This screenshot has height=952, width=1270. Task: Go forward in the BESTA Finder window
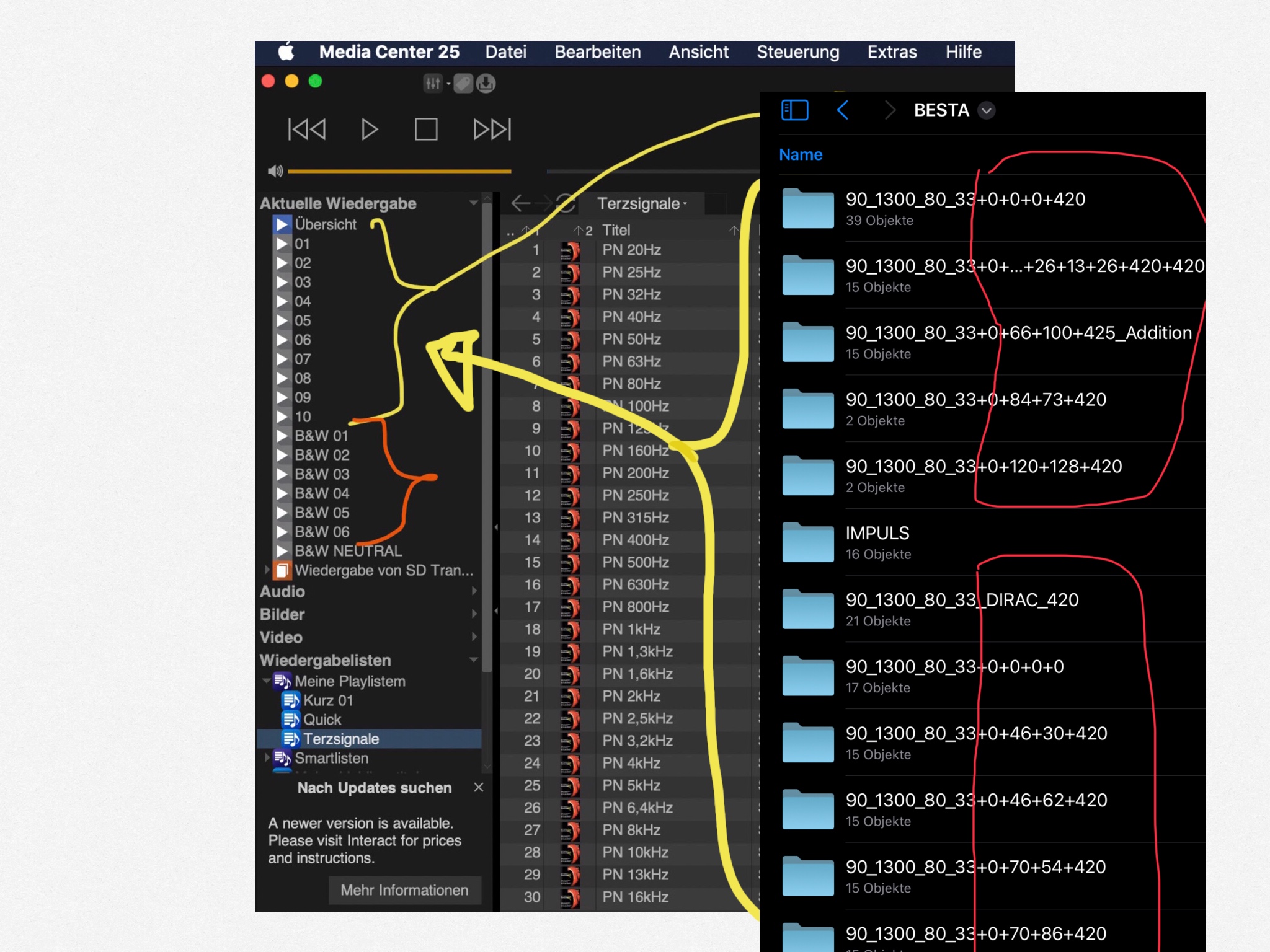click(890, 110)
